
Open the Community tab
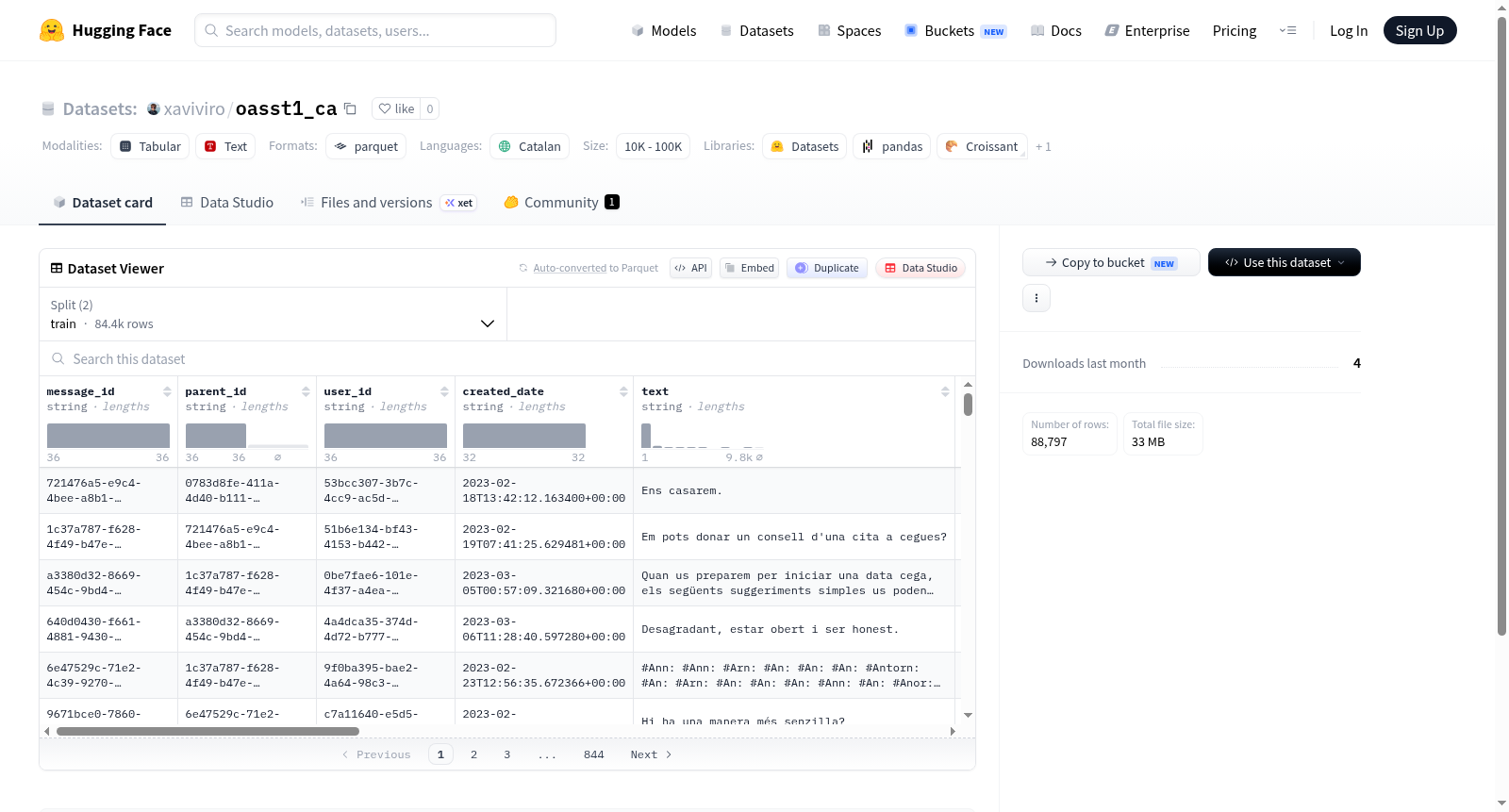click(x=561, y=202)
